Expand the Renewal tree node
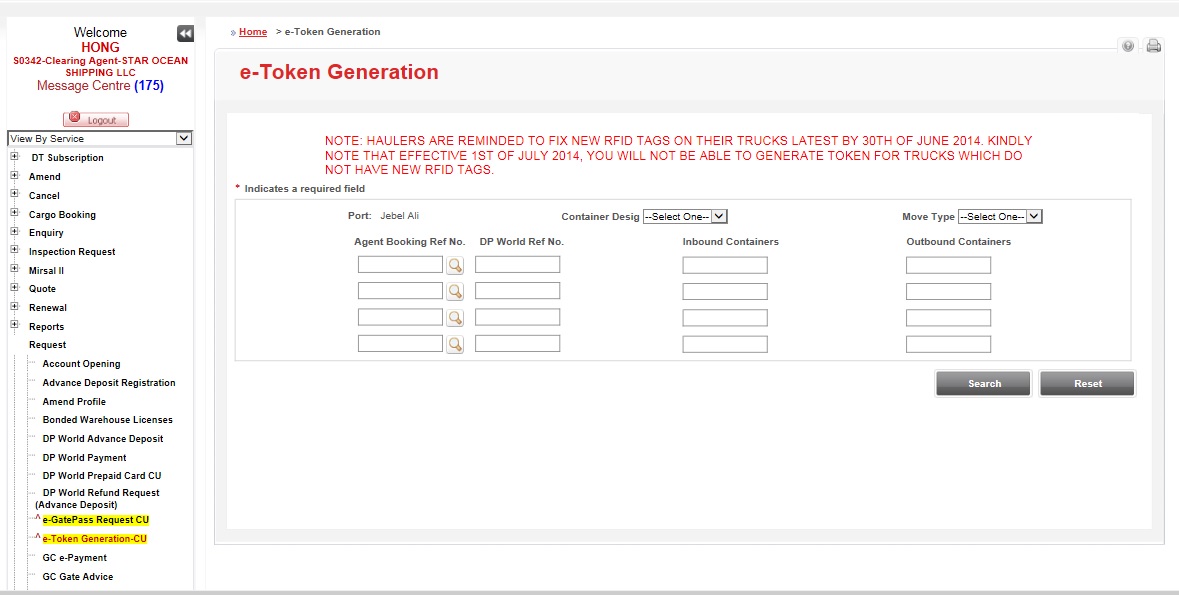The height and width of the screenshot is (595, 1179). tap(14, 307)
